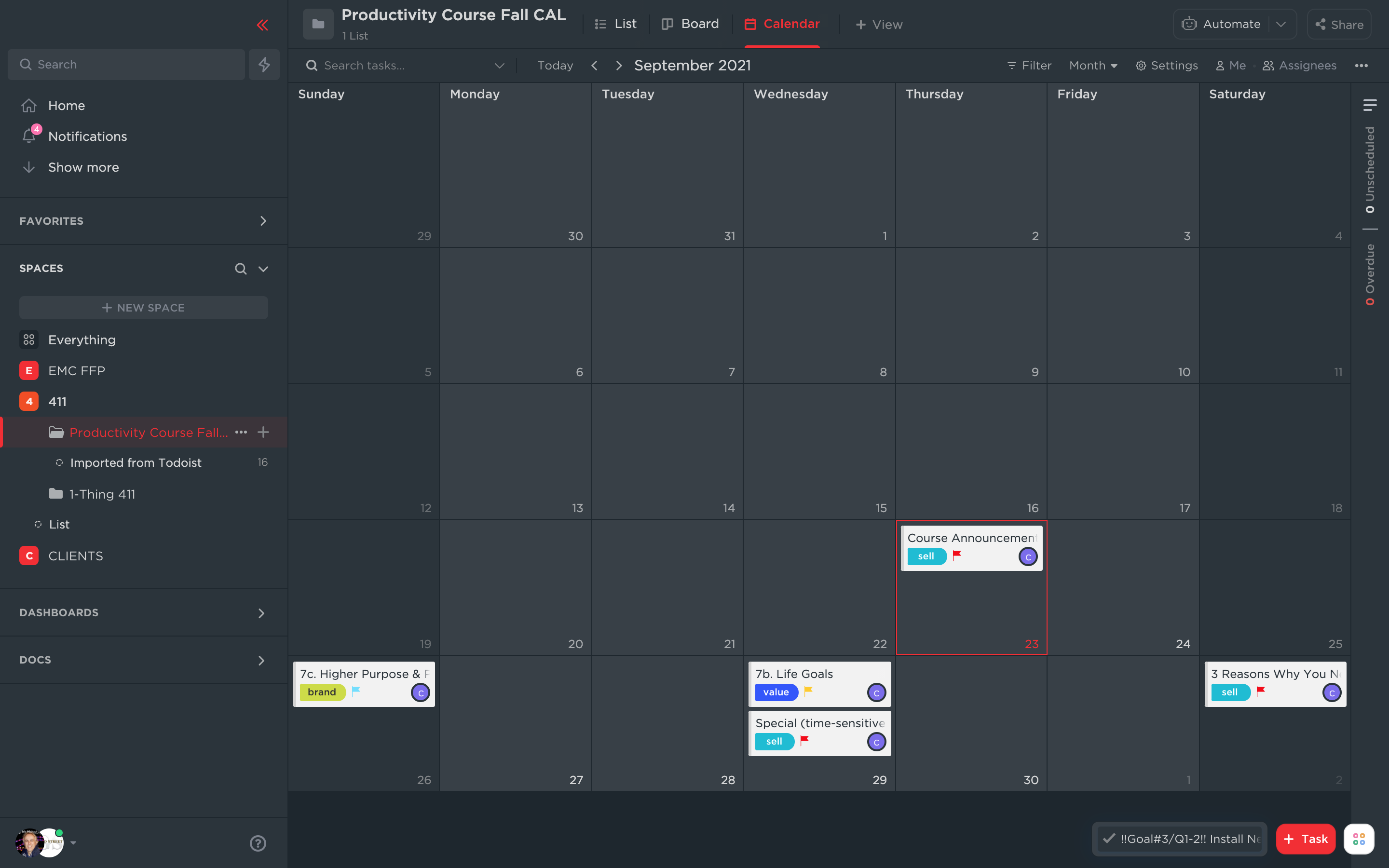Switch to the Board tab
This screenshot has width=1389, height=868.
coord(691,24)
